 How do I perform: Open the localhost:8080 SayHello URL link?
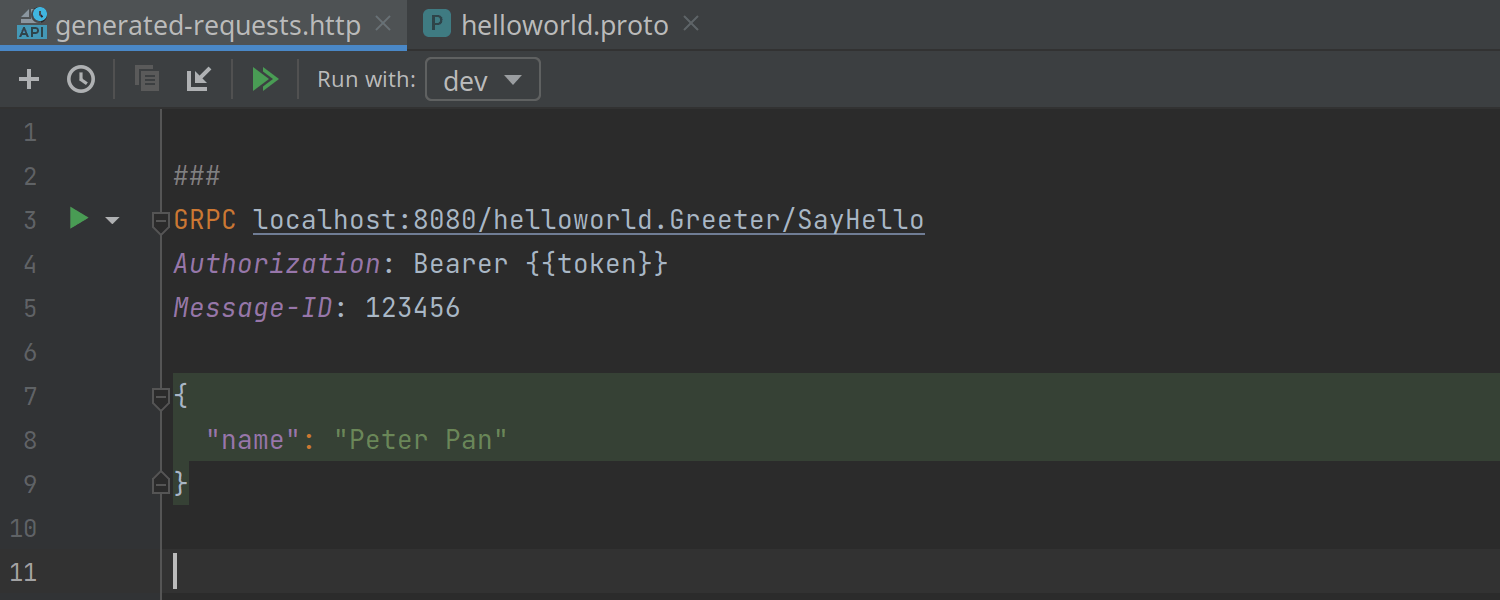[589, 220]
